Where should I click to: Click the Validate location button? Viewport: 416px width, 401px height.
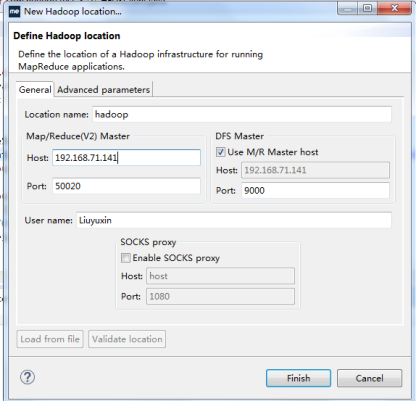click(127, 339)
